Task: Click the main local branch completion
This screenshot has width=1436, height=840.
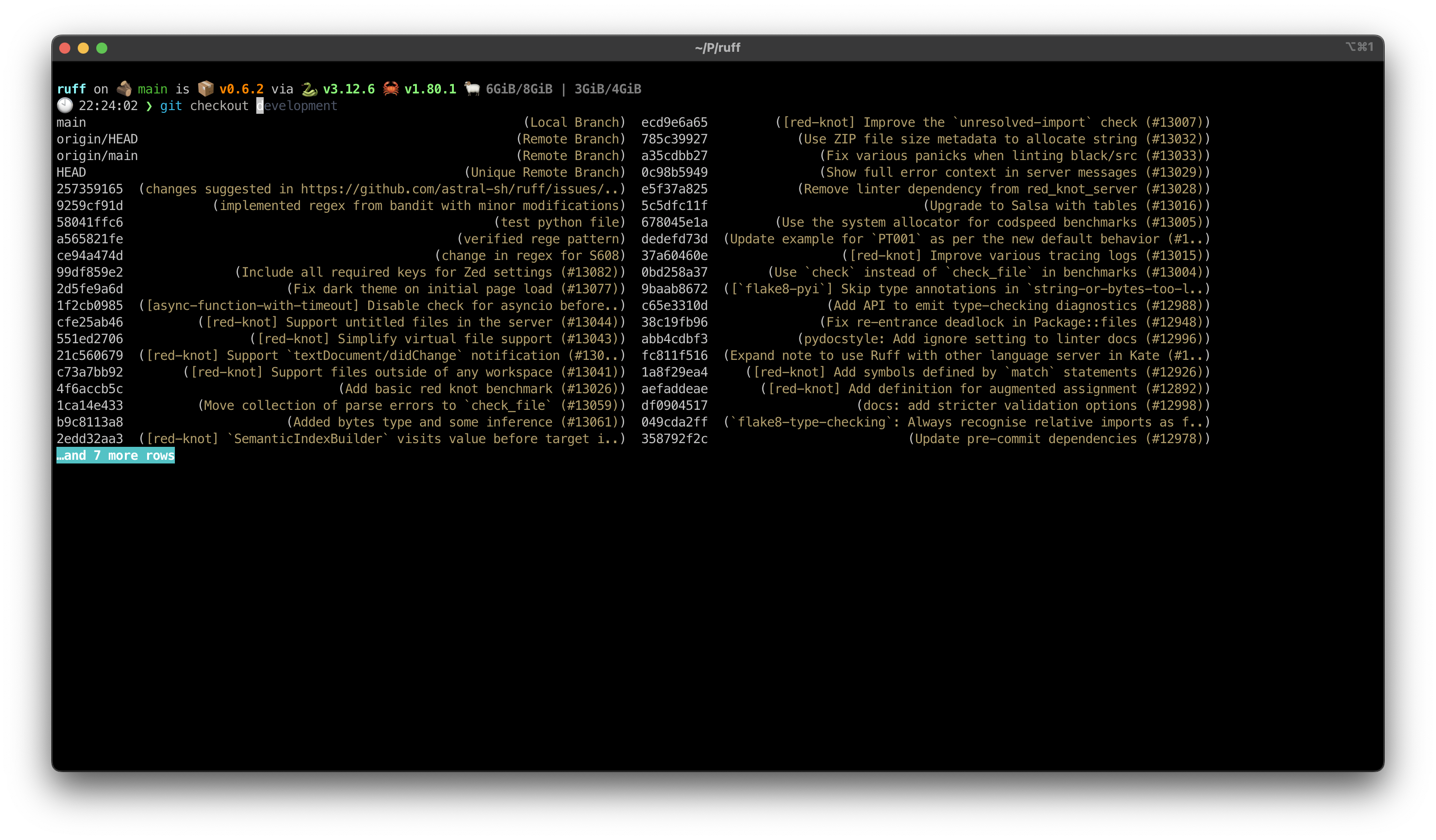Action: [x=71, y=123]
